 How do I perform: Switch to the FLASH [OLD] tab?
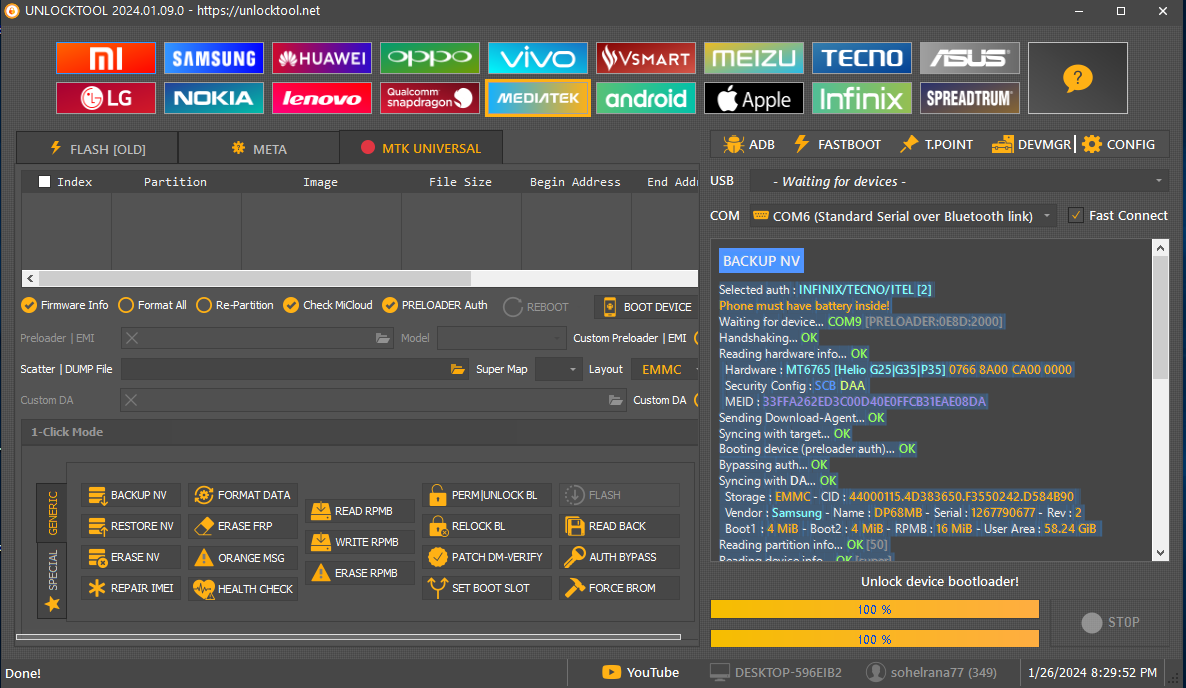(x=97, y=149)
